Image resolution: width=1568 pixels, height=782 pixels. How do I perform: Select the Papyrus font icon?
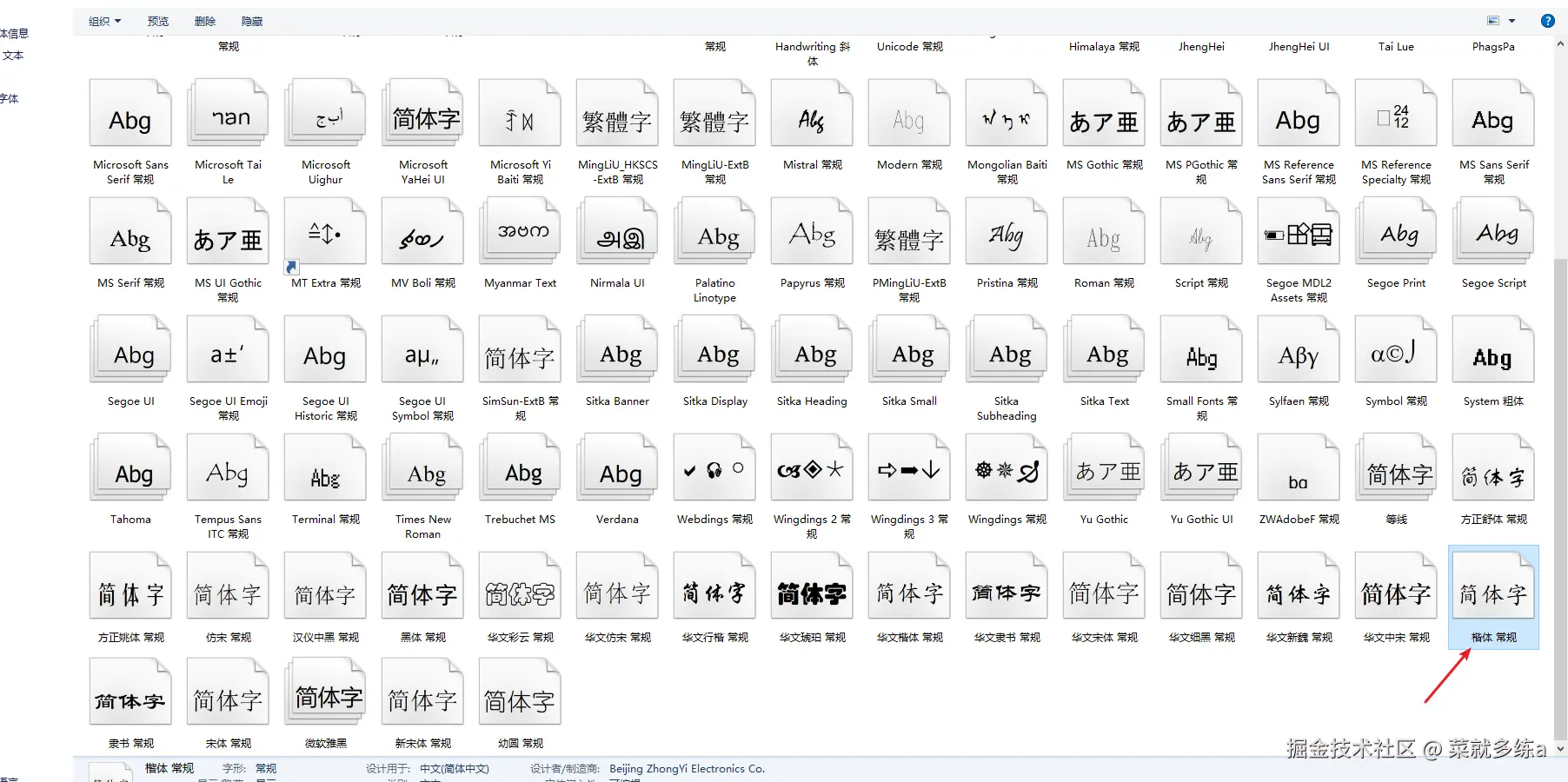812,231
